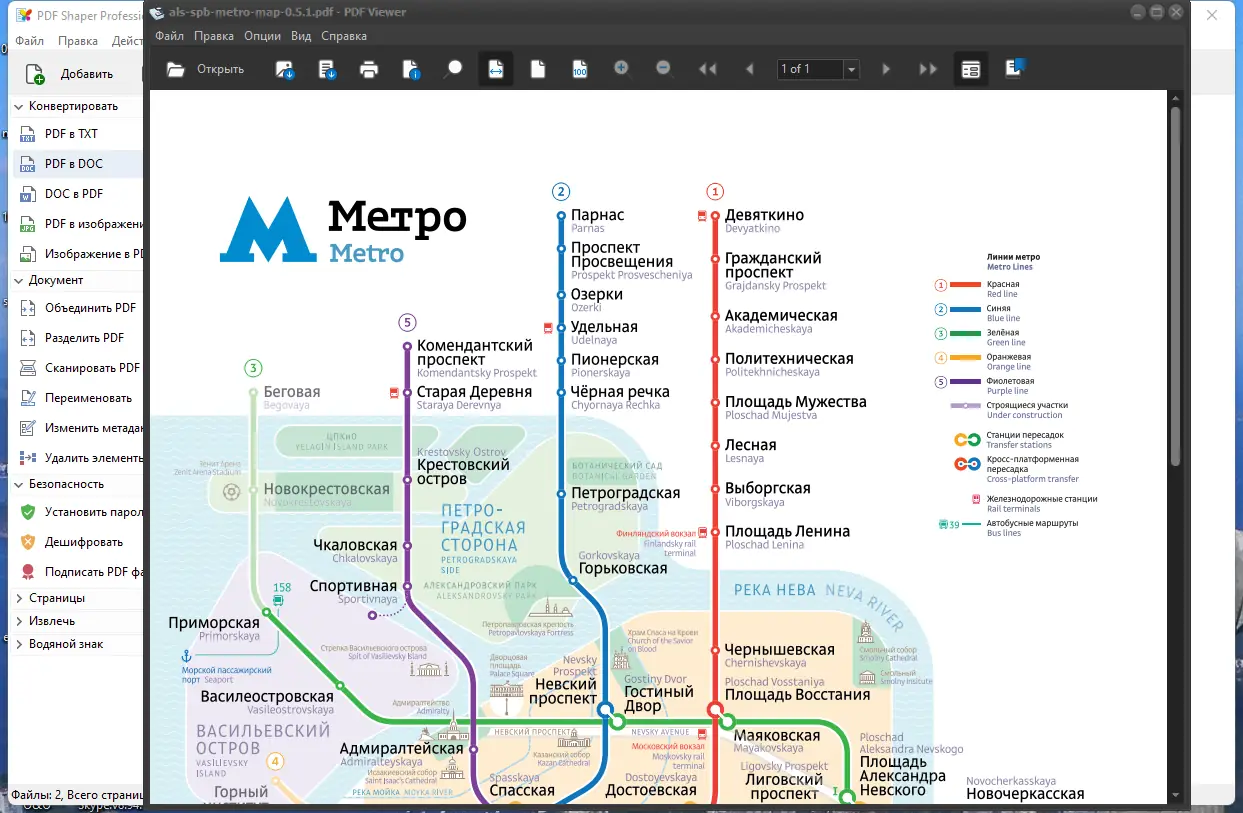Toggle the thumbnails side panel button

pos(970,69)
